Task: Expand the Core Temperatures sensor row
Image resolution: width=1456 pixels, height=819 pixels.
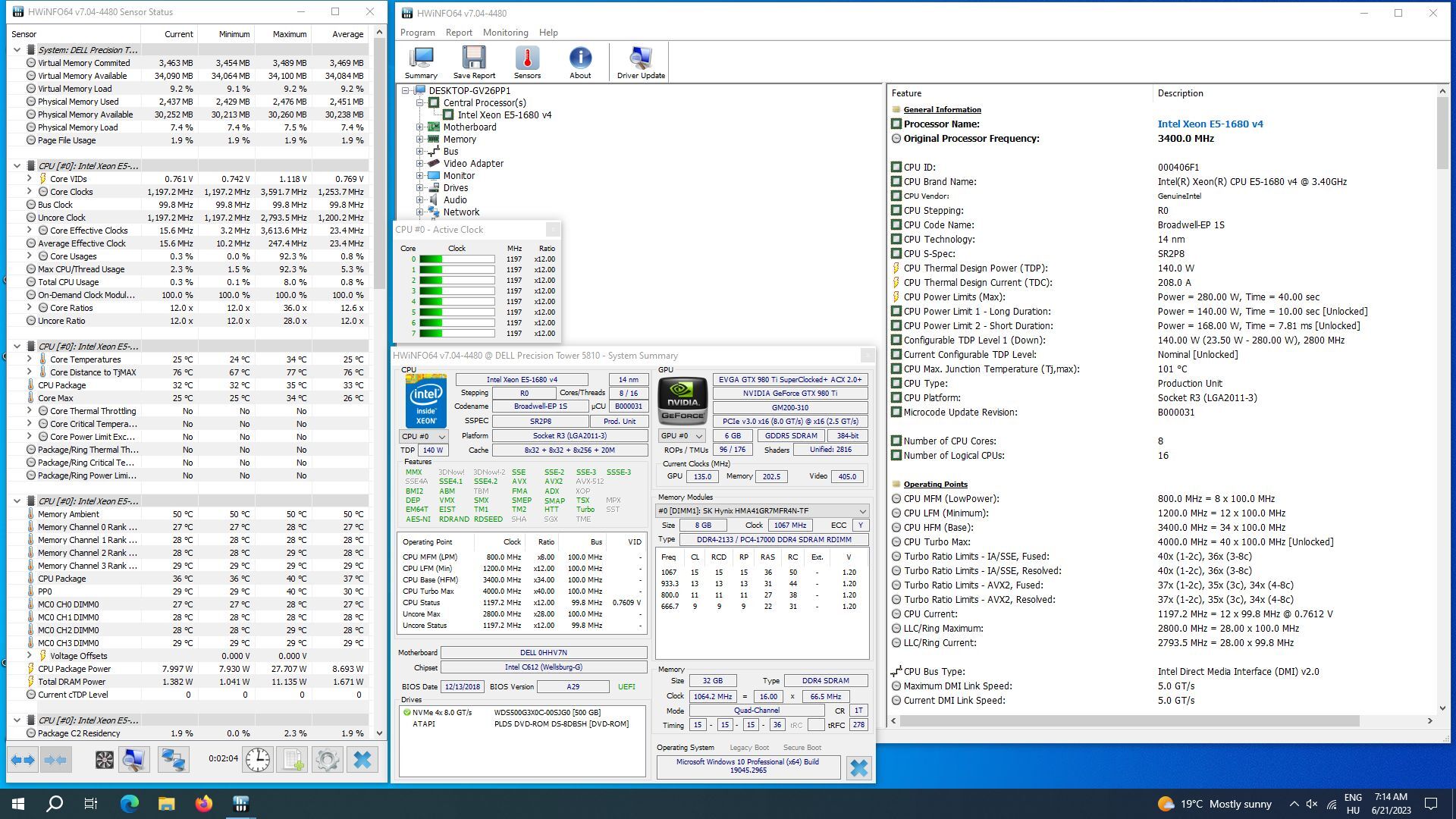Action: click(x=30, y=359)
